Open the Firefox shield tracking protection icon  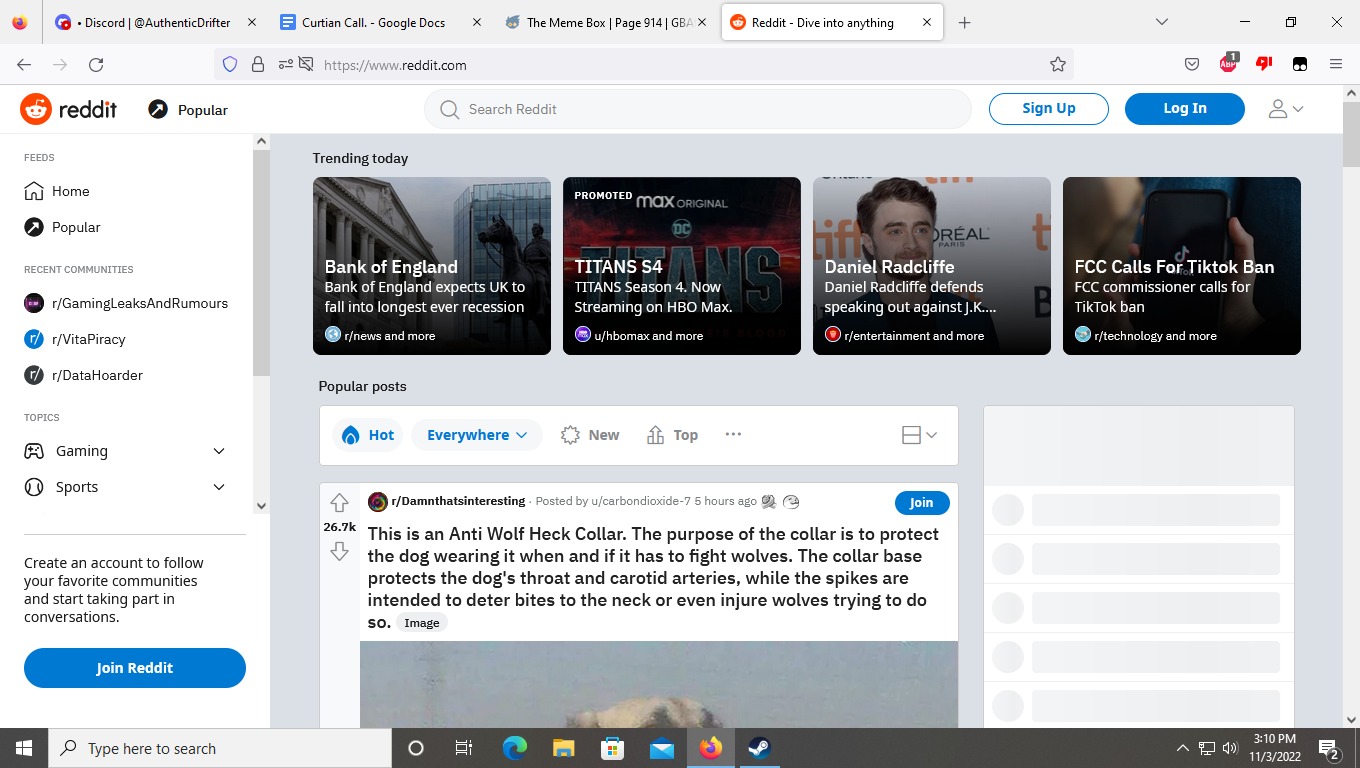[230, 65]
